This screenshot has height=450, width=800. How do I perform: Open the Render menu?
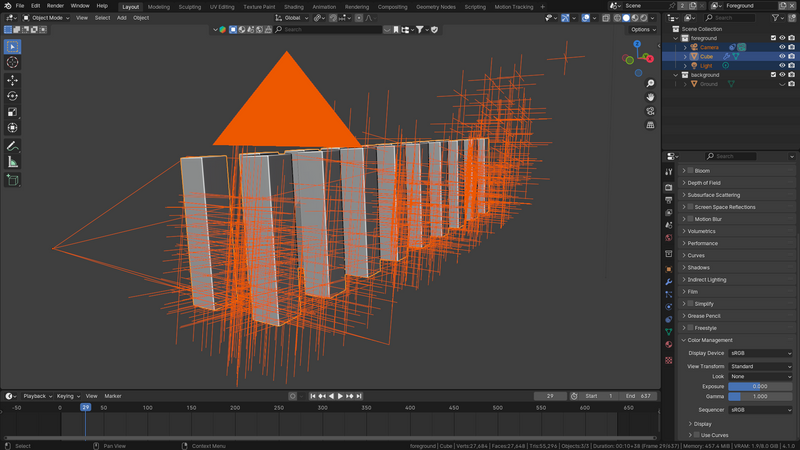[x=55, y=6]
